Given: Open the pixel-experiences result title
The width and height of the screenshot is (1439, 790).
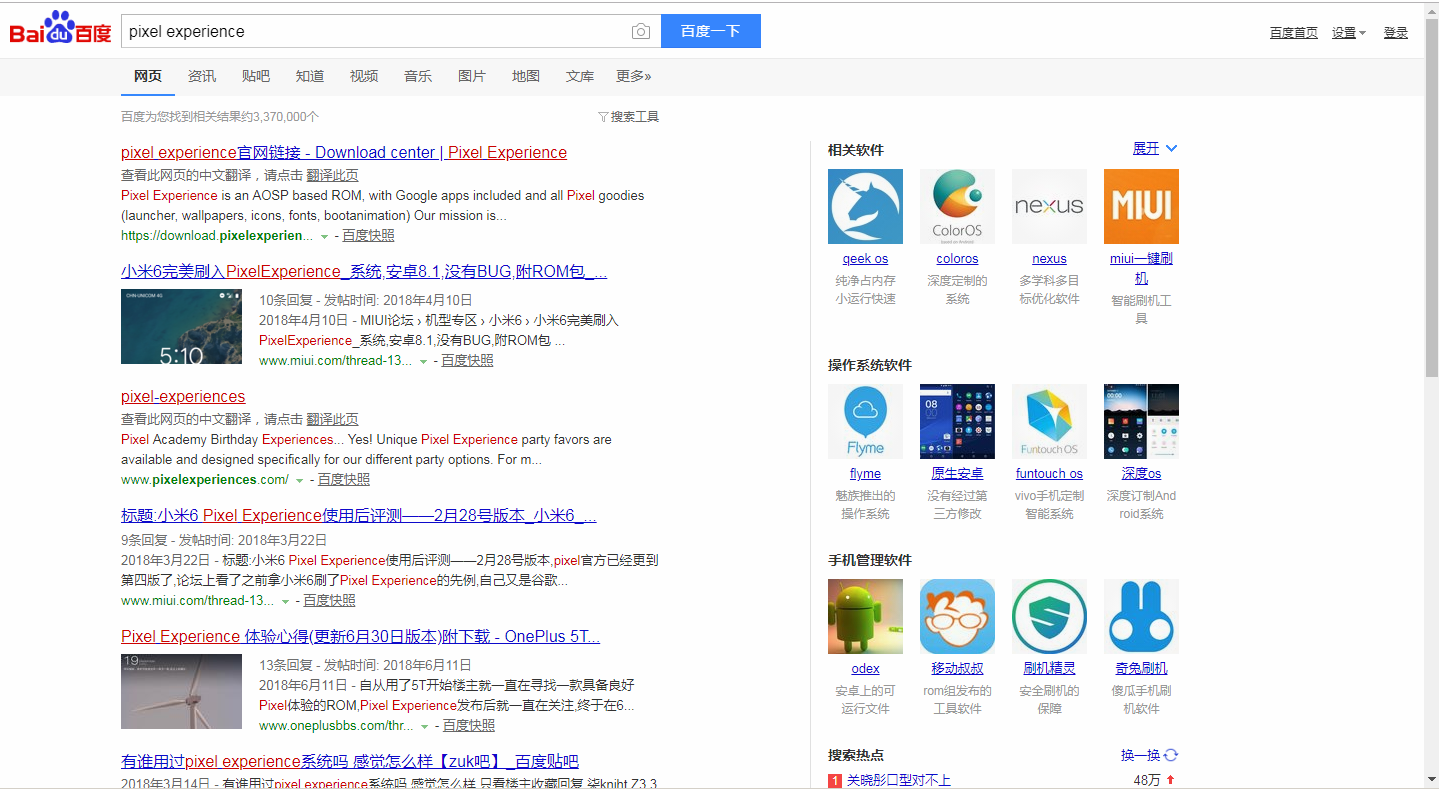Looking at the screenshot, I should pos(183,396).
